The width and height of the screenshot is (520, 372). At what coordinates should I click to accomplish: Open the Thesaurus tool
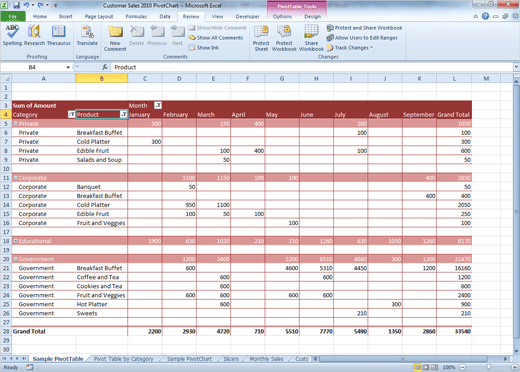(58, 35)
